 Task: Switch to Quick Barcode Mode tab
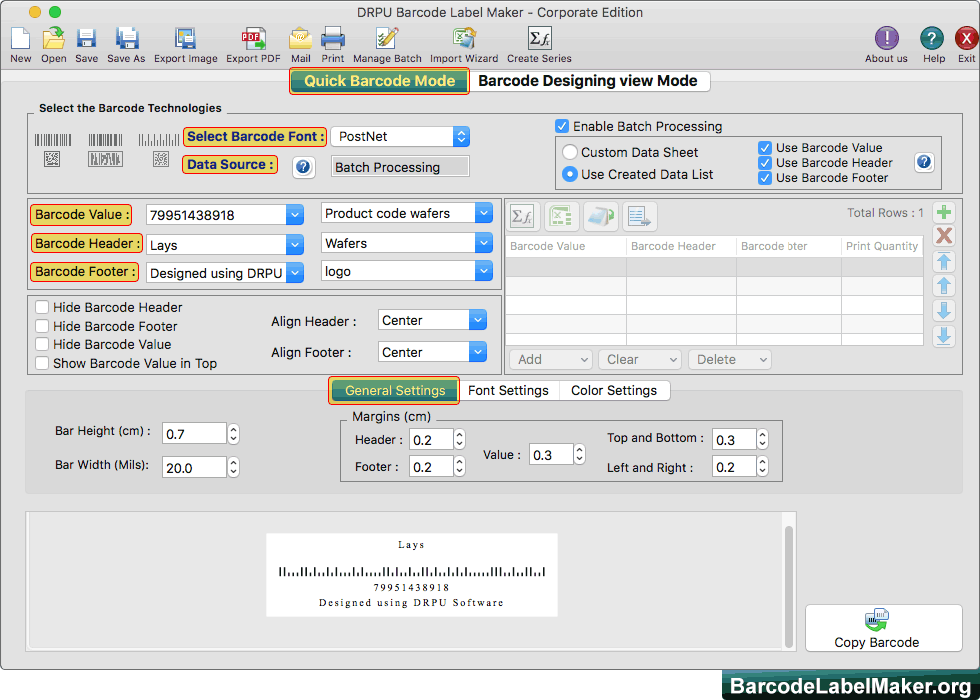coord(379,81)
